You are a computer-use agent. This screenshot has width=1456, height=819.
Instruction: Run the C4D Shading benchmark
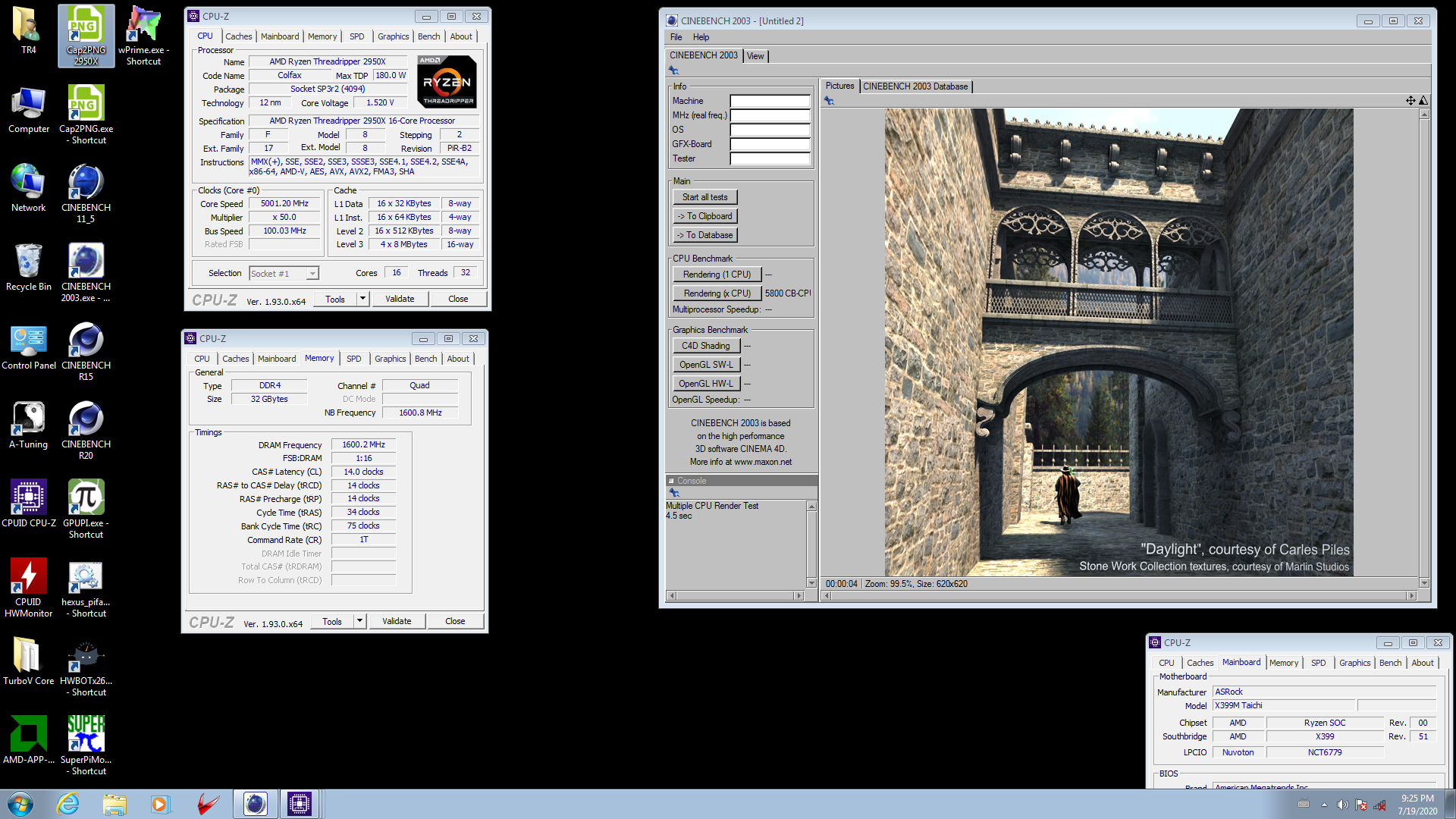(705, 346)
